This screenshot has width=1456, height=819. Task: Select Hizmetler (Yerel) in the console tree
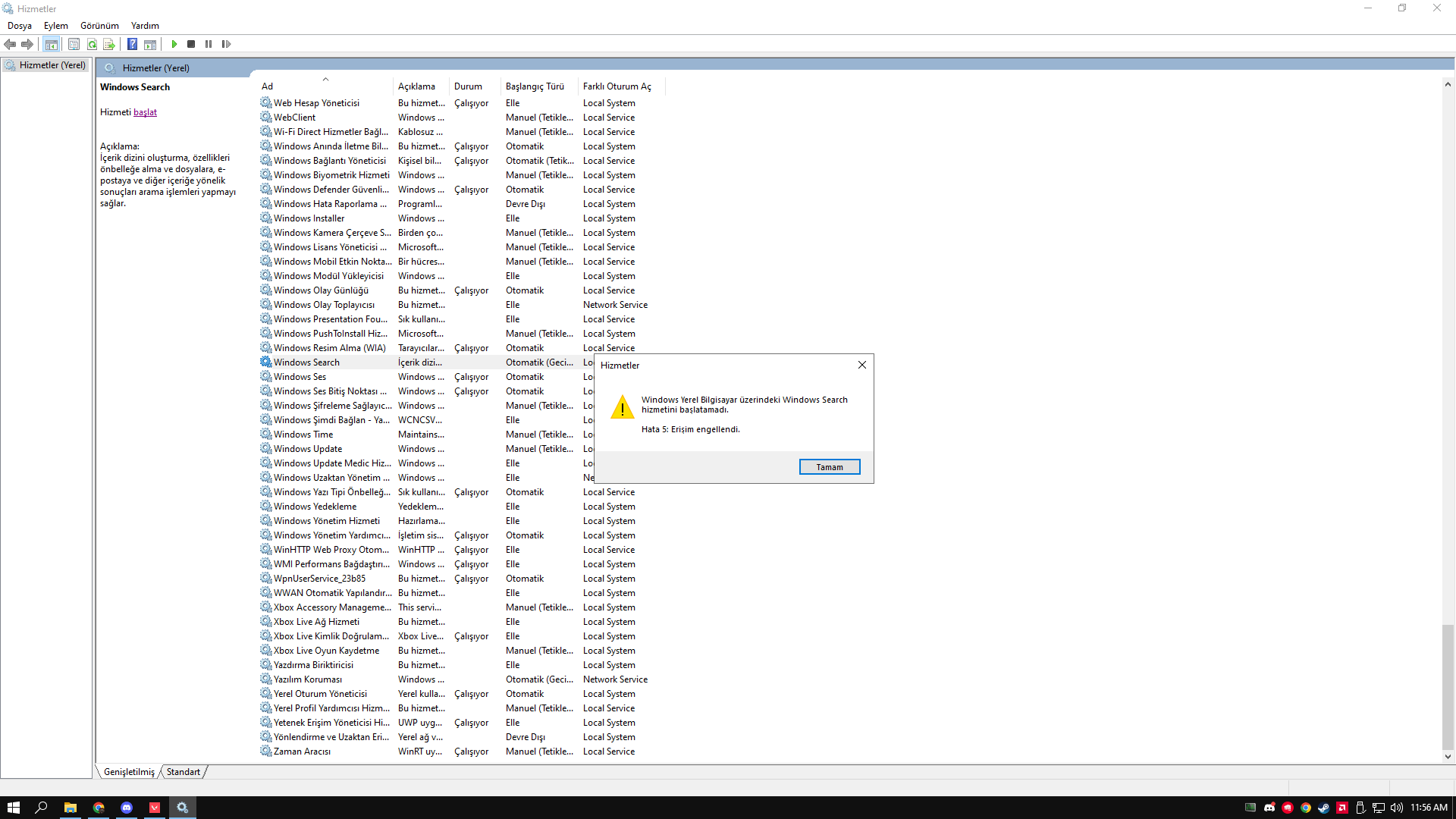(52, 65)
